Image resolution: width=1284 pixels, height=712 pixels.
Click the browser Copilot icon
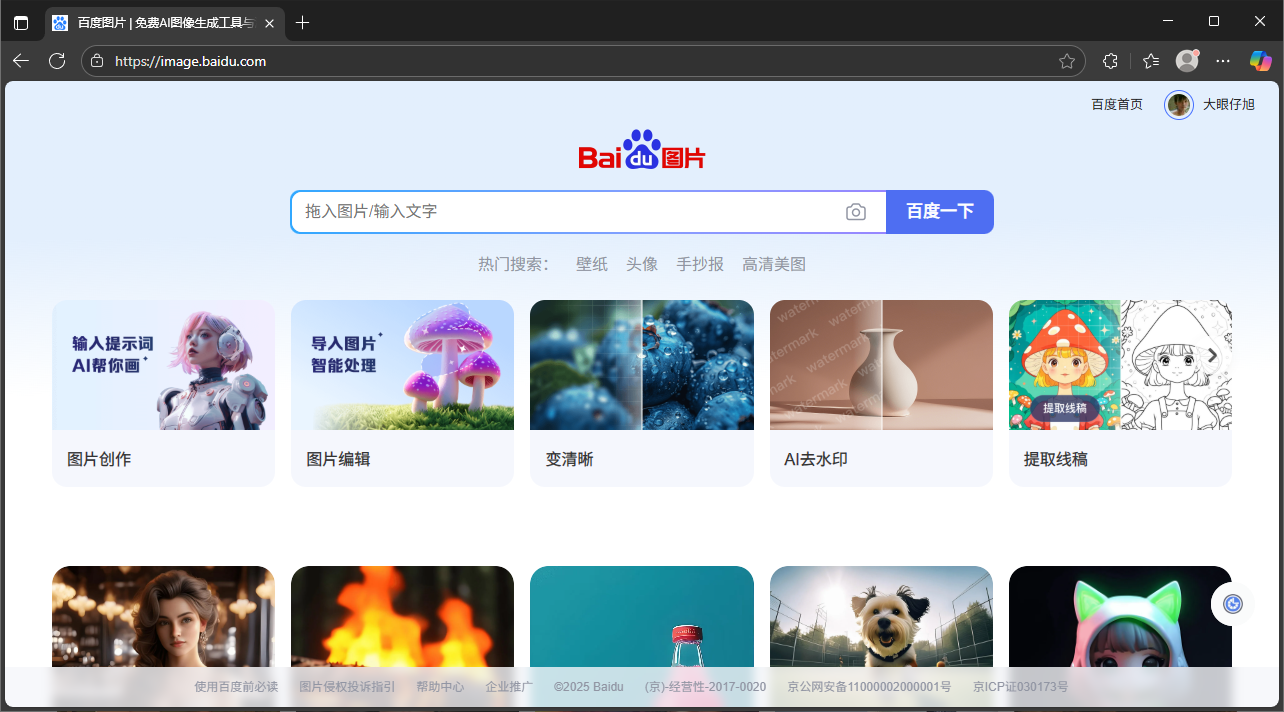pos(1259,61)
